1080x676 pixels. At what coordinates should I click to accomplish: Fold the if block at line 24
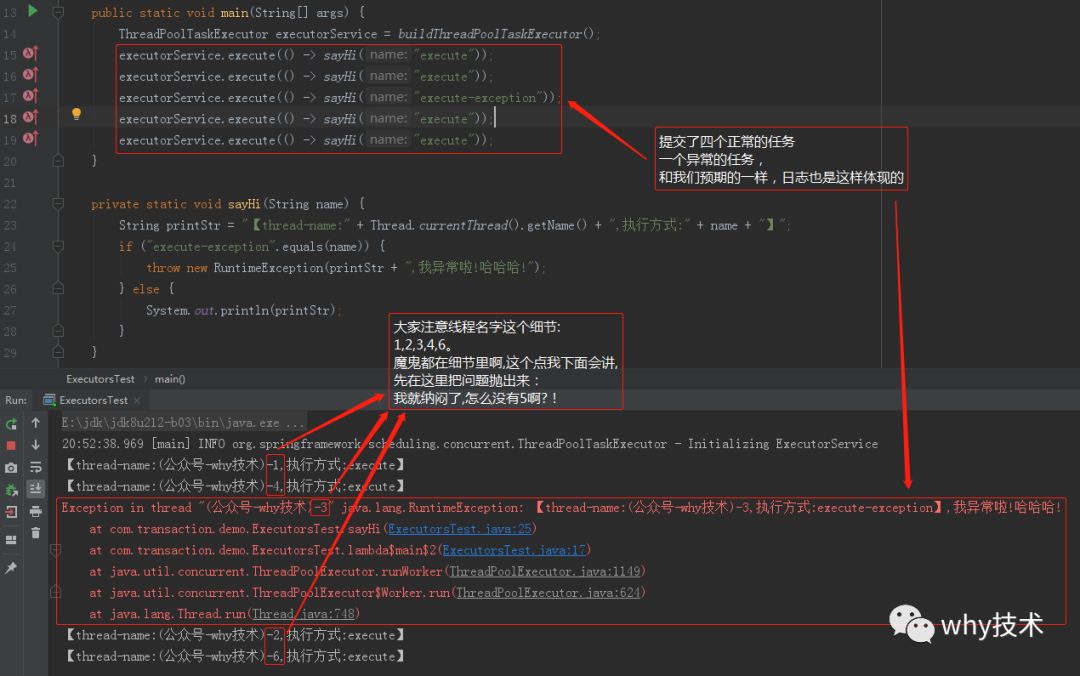click(59, 246)
